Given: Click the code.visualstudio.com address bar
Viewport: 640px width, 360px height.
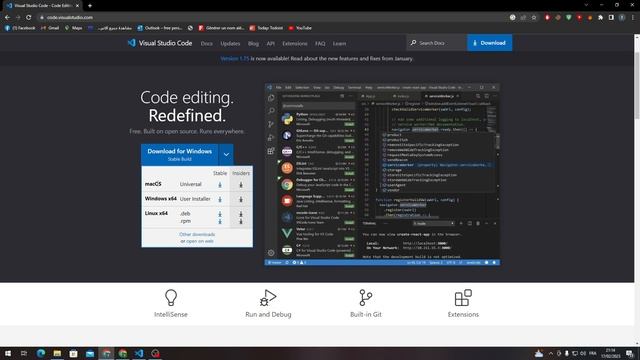Looking at the screenshot, I should (x=70, y=18).
